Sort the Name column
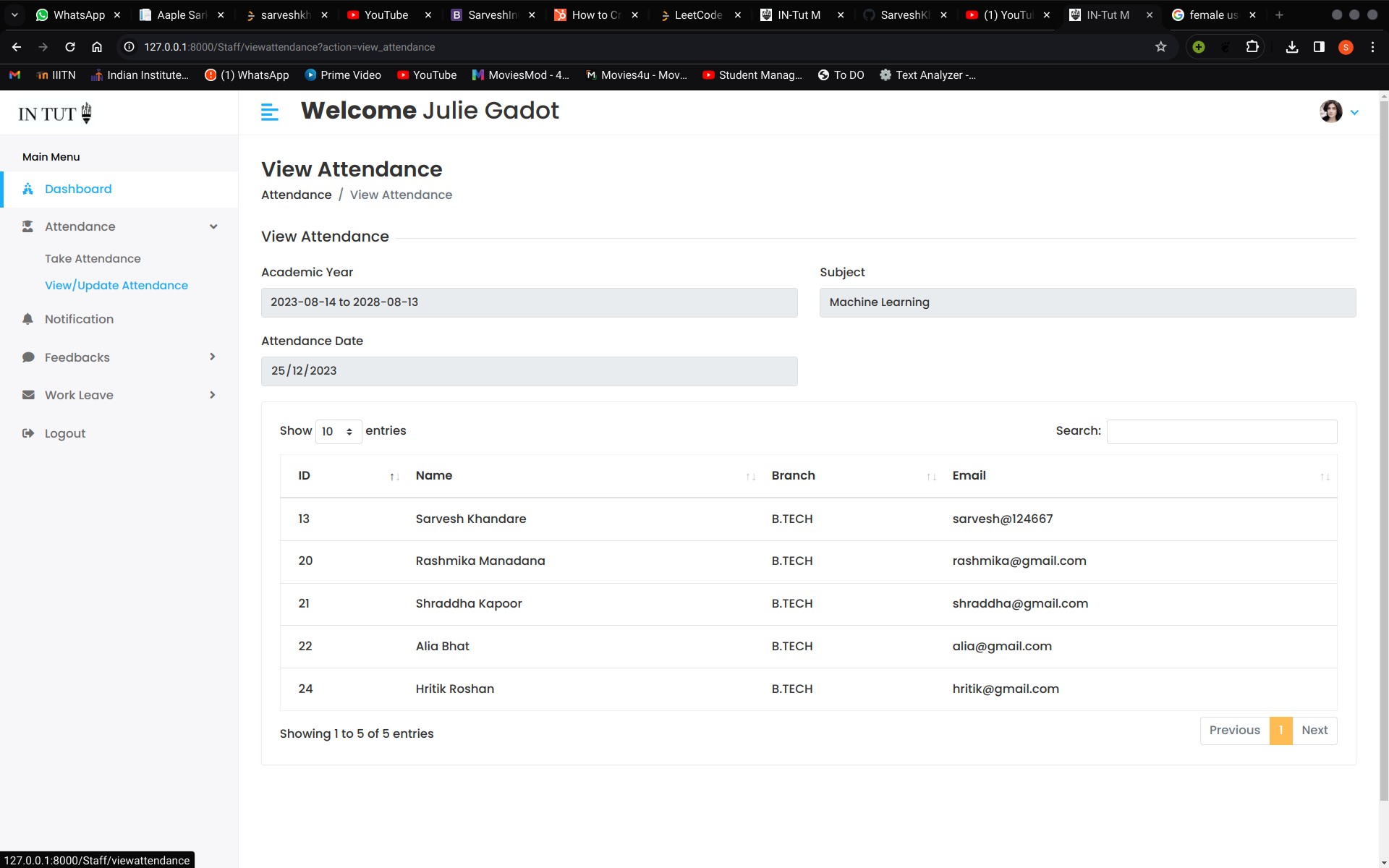This screenshot has width=1389, height=868. coord(749,477)
